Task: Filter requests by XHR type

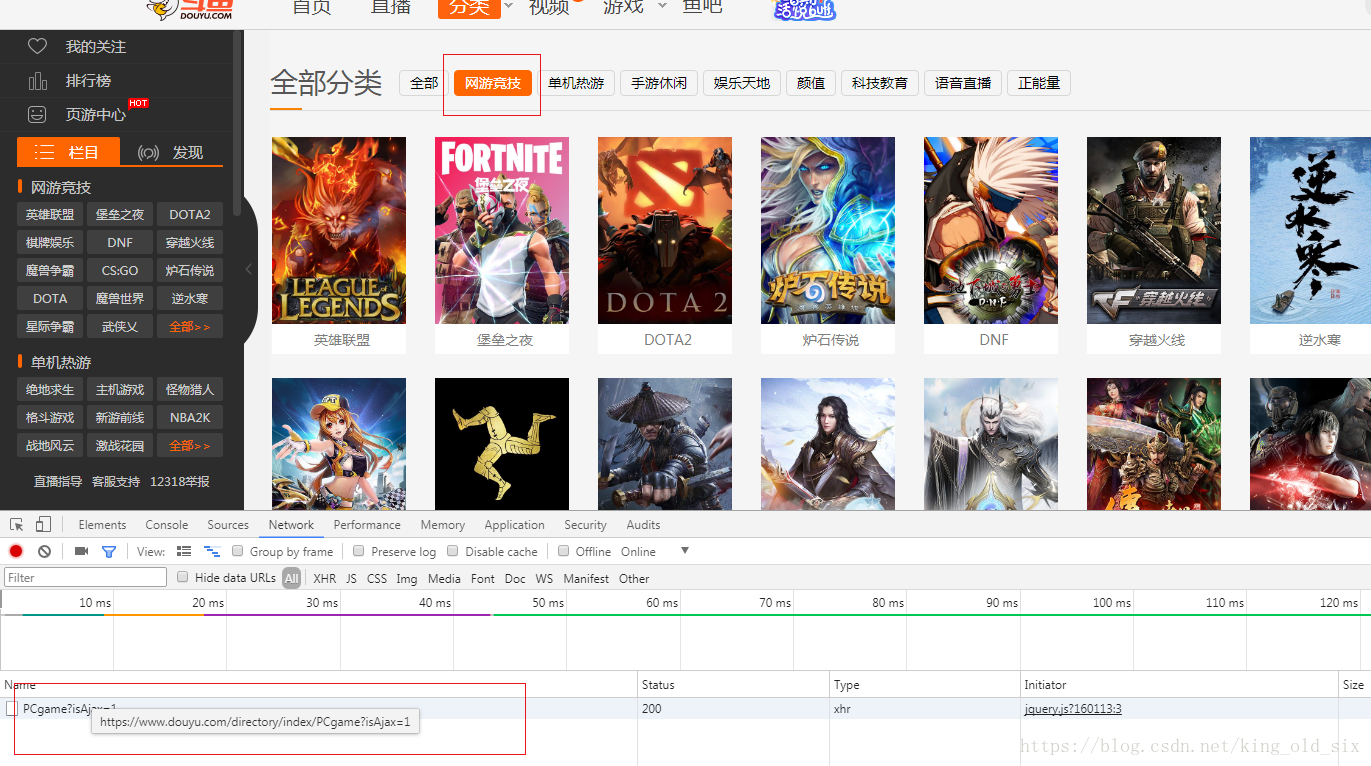Action: click(x=324, y=578)
